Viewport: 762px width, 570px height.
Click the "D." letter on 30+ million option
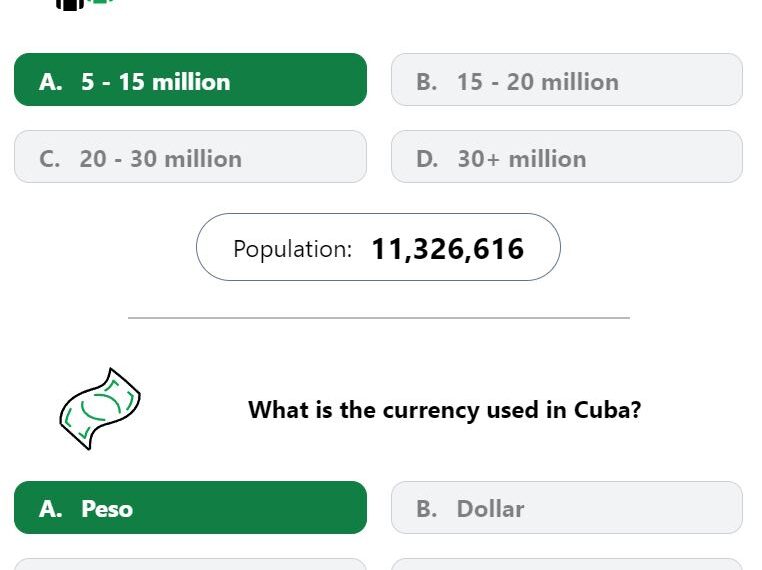point(427,159)
